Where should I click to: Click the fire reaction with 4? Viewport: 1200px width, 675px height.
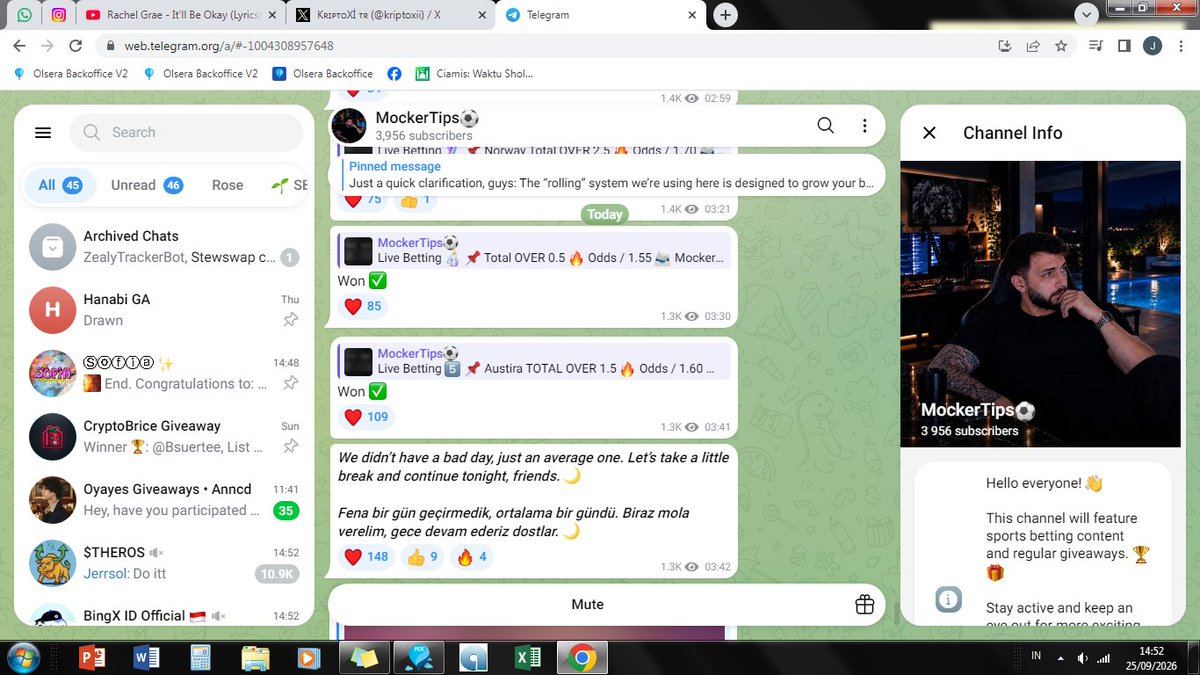[471, 557]
